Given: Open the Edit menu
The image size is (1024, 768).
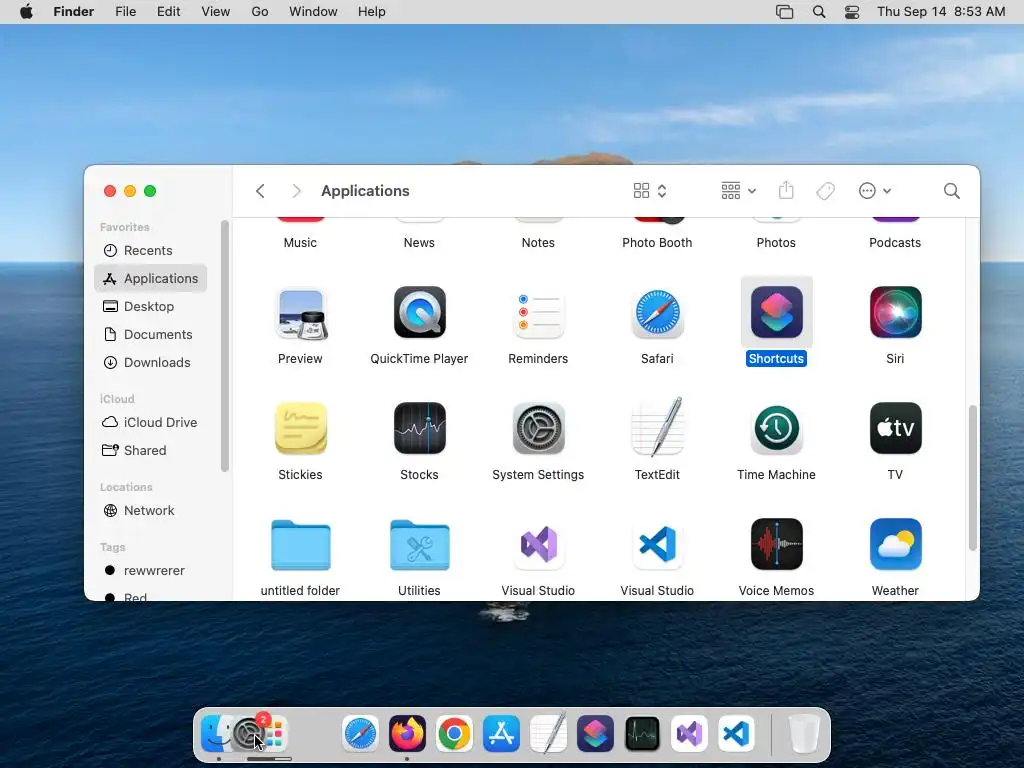Looking at the screenshot, I should point(168,12).
